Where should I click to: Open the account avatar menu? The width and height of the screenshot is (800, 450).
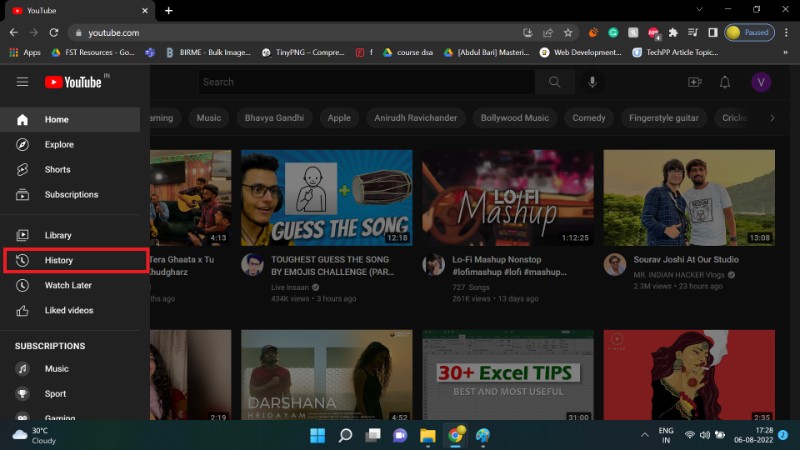click(760, 82)
